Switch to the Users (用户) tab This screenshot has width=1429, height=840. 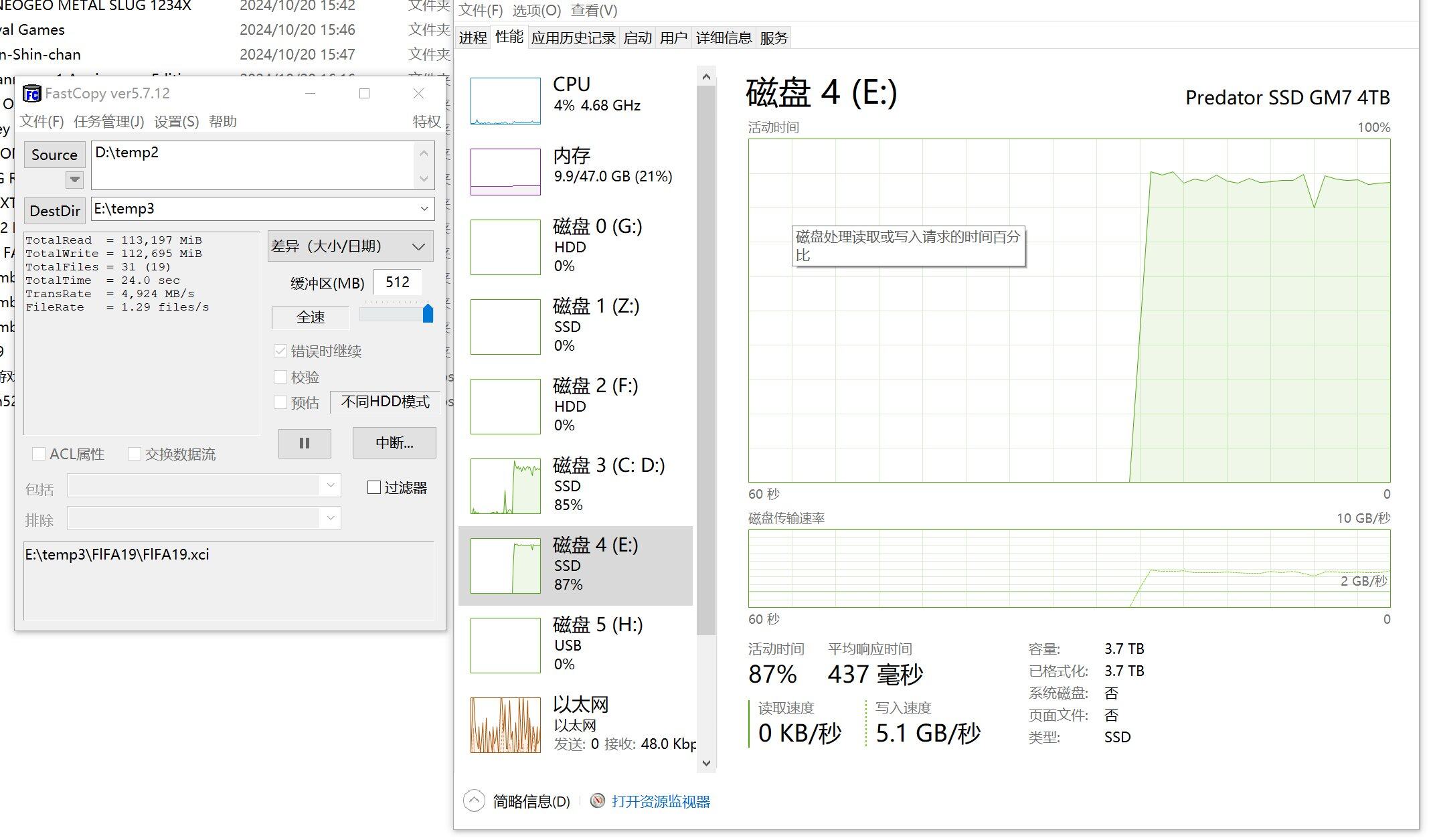coord(673,38)
